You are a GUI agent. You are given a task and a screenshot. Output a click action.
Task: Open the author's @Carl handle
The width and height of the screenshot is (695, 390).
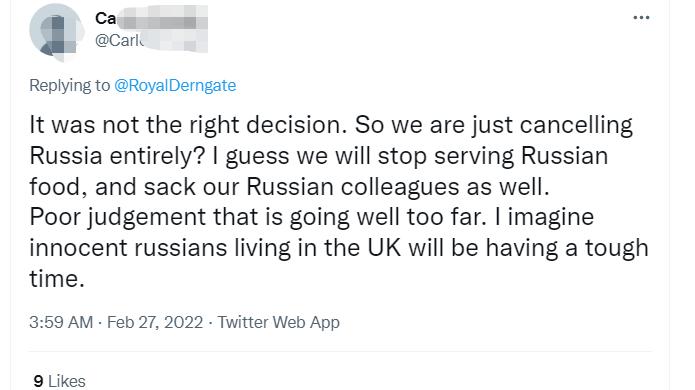(119, 40)
